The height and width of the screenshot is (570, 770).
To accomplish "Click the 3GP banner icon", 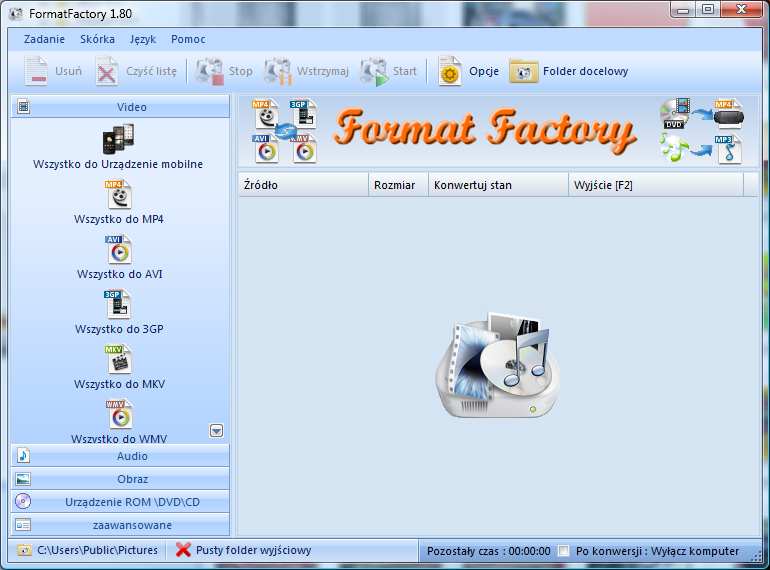I will click(x=303, y=114).
